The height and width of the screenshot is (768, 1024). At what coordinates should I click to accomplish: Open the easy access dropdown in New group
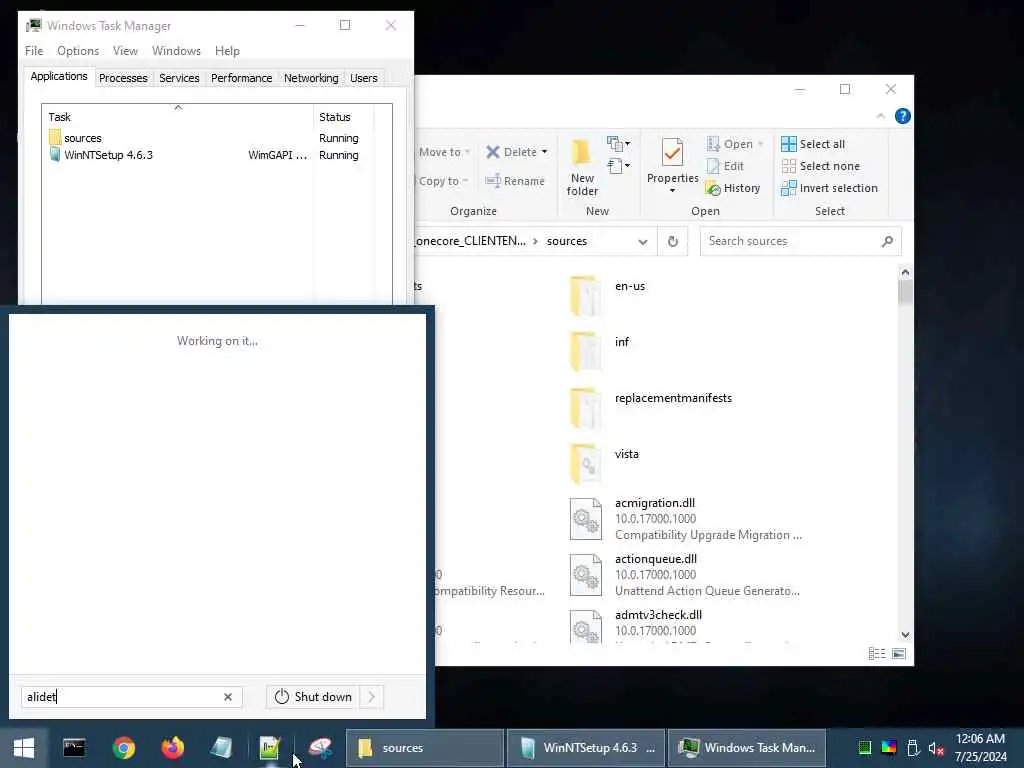point(618,166)
